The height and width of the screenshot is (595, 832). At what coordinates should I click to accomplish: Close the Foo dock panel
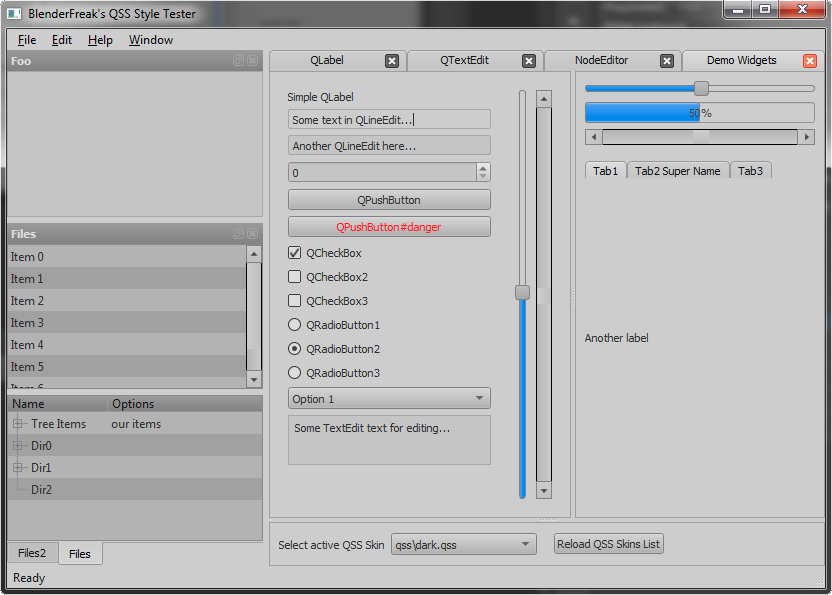[x=253, y=61]
